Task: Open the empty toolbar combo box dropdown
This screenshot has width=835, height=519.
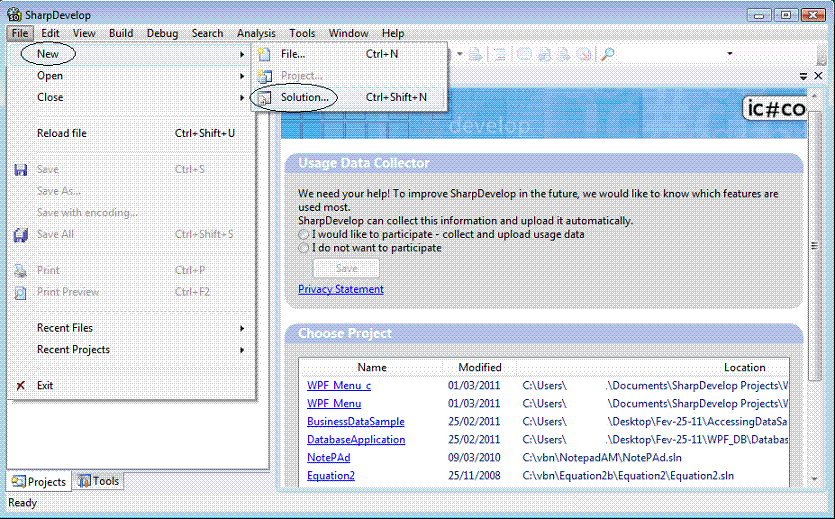Action: click(x=730, y=54)
